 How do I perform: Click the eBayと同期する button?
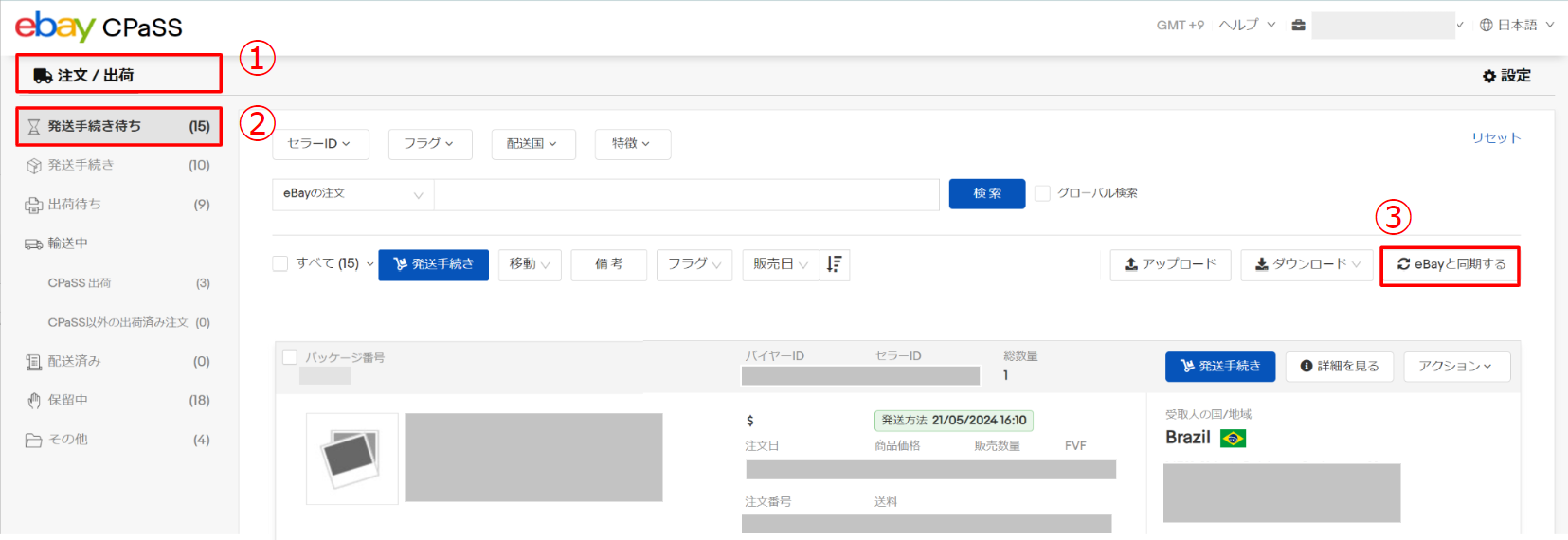1450,265
